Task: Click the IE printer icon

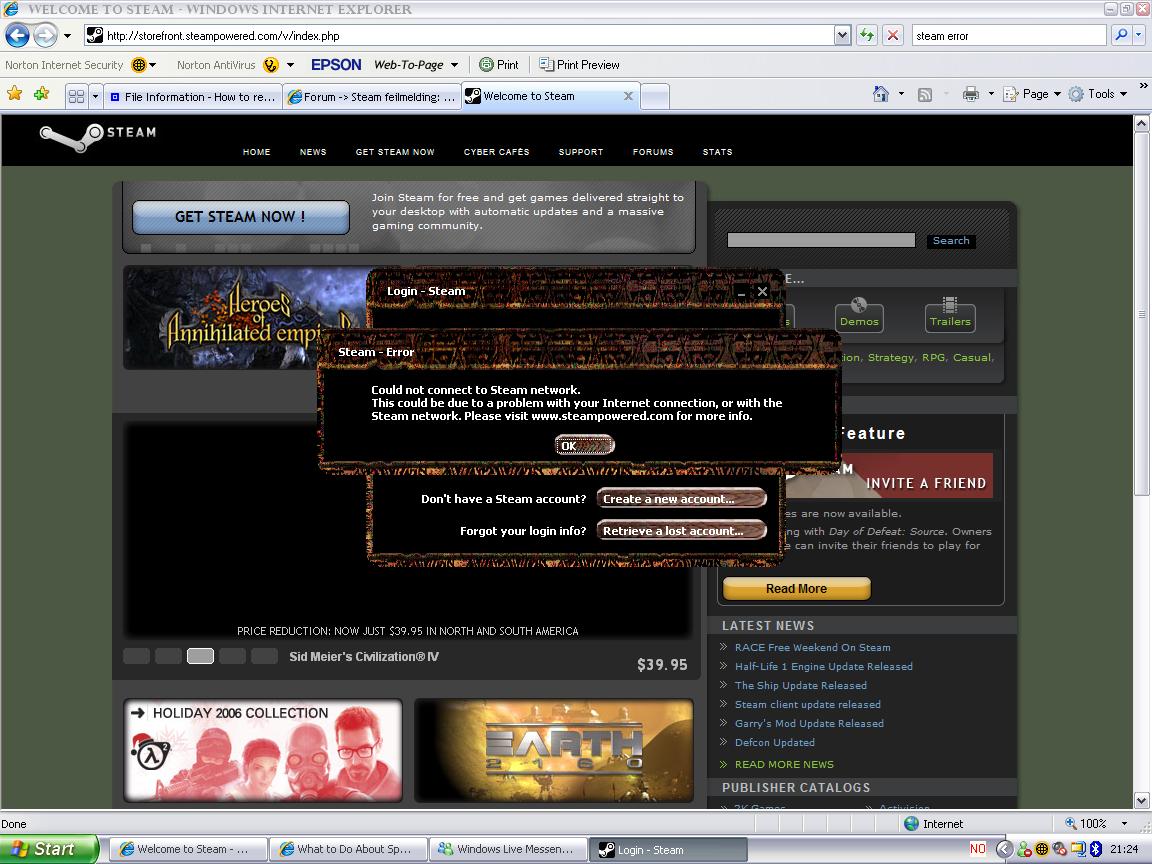Action: [971, 94]
